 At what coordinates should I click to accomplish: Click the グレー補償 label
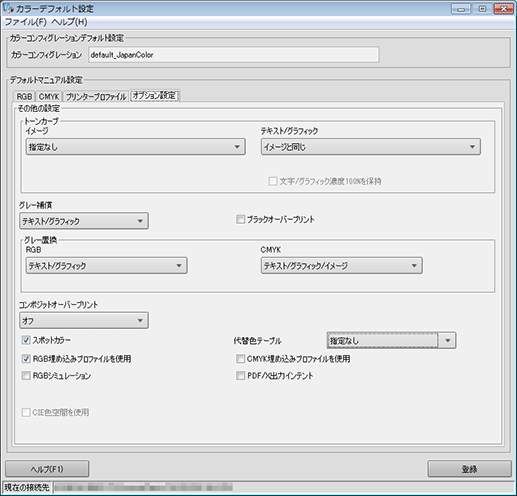point(36,205)
